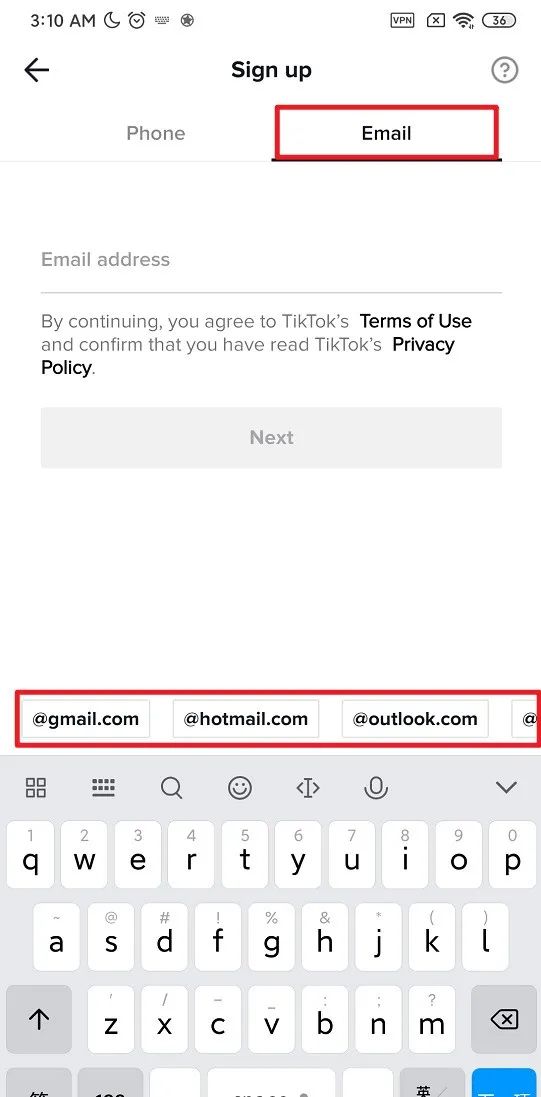Tap the backspace delete key
The width and height of the screenshot is (541, 1097).
tap(504, 1019)
